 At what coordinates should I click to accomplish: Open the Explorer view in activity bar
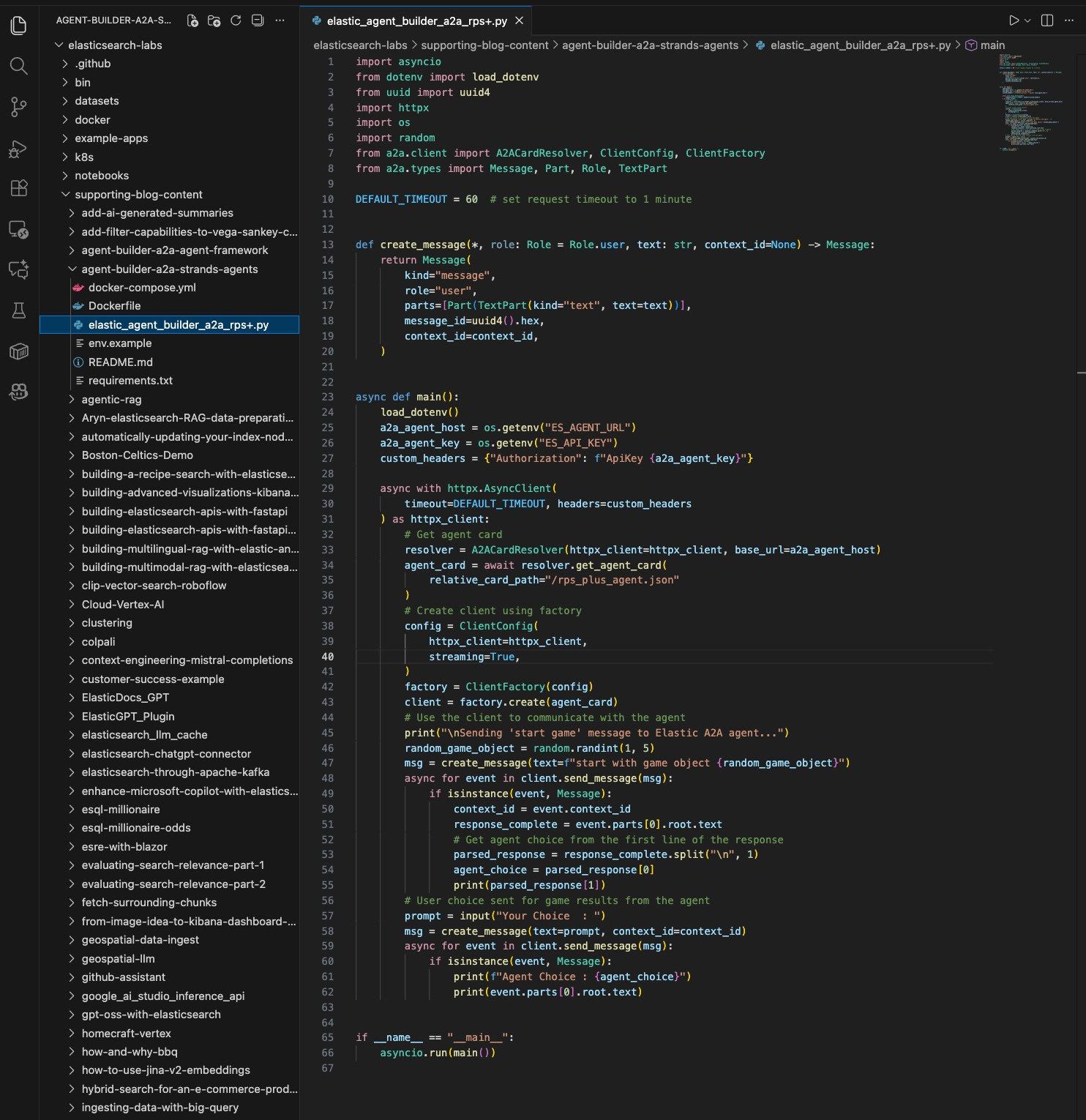[x=19, y=26]
